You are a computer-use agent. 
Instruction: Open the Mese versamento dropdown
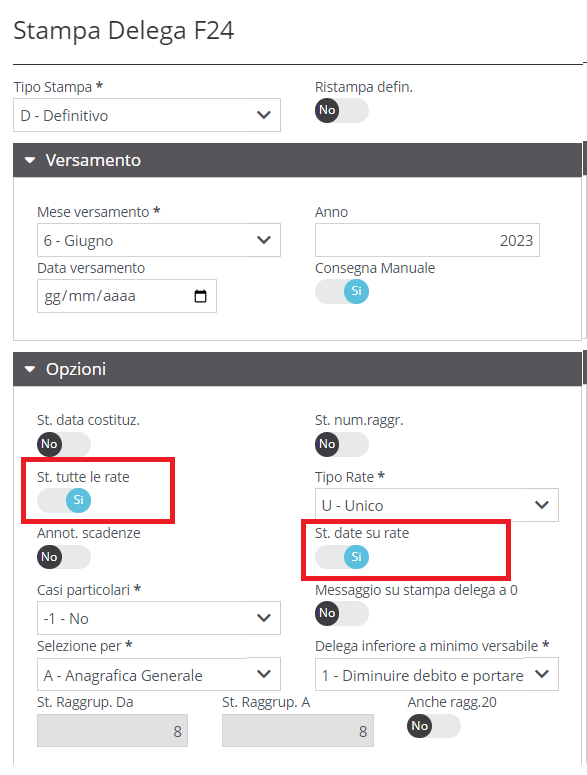[x=159, y=240]
